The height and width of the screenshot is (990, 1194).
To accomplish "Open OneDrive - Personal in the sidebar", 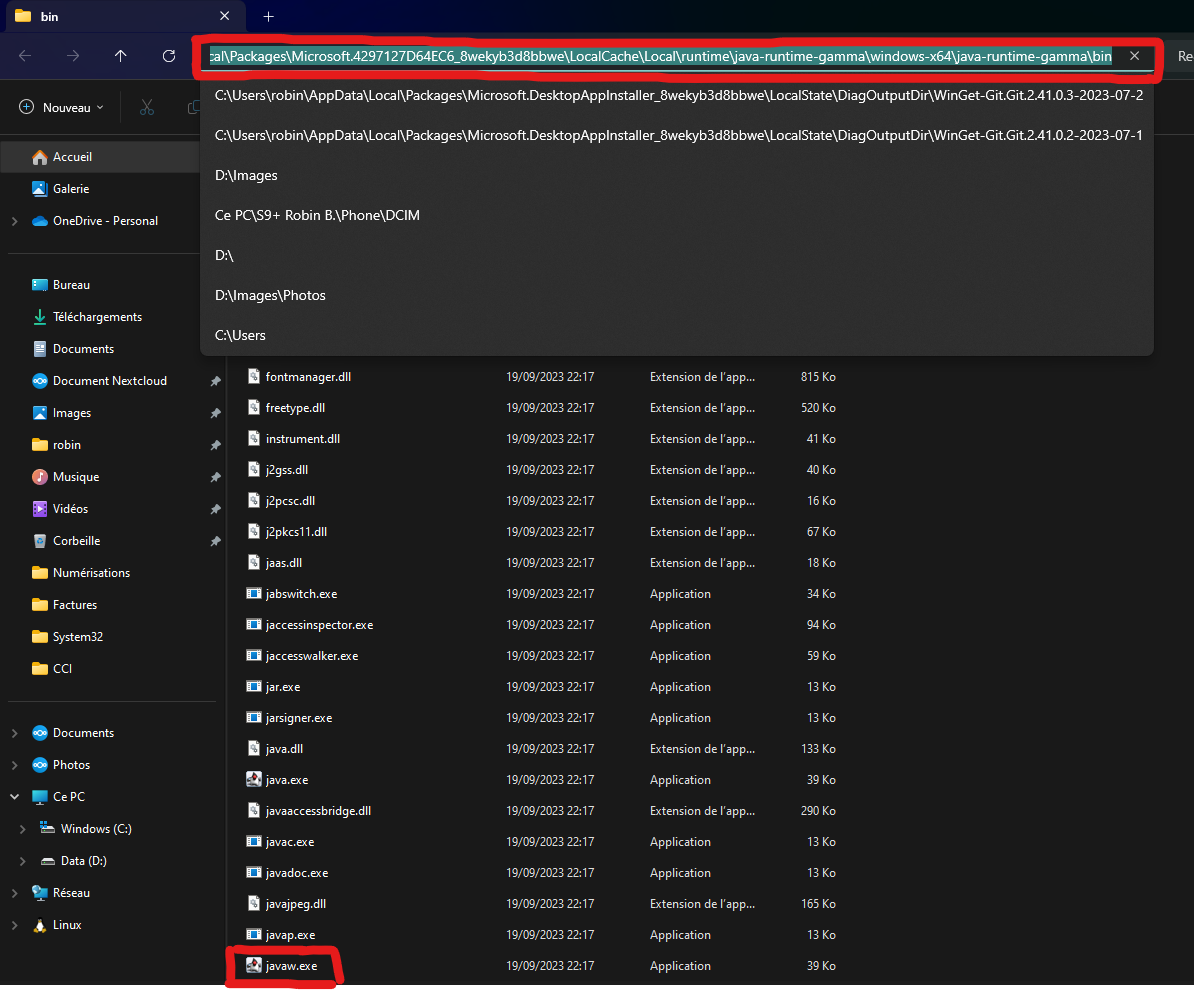I will coord(105,221).
